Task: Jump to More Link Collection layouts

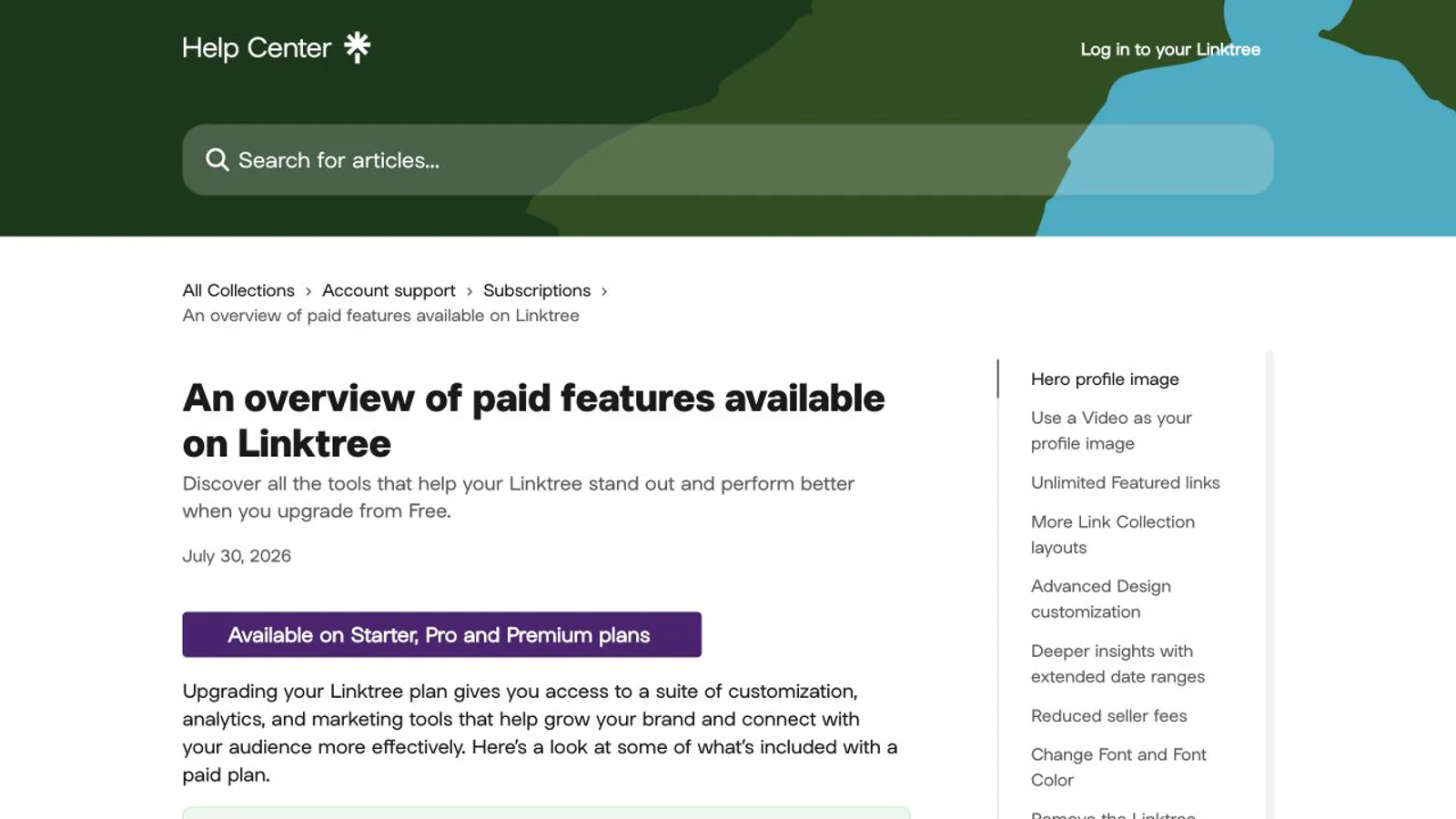Action: click(1113, 534)
